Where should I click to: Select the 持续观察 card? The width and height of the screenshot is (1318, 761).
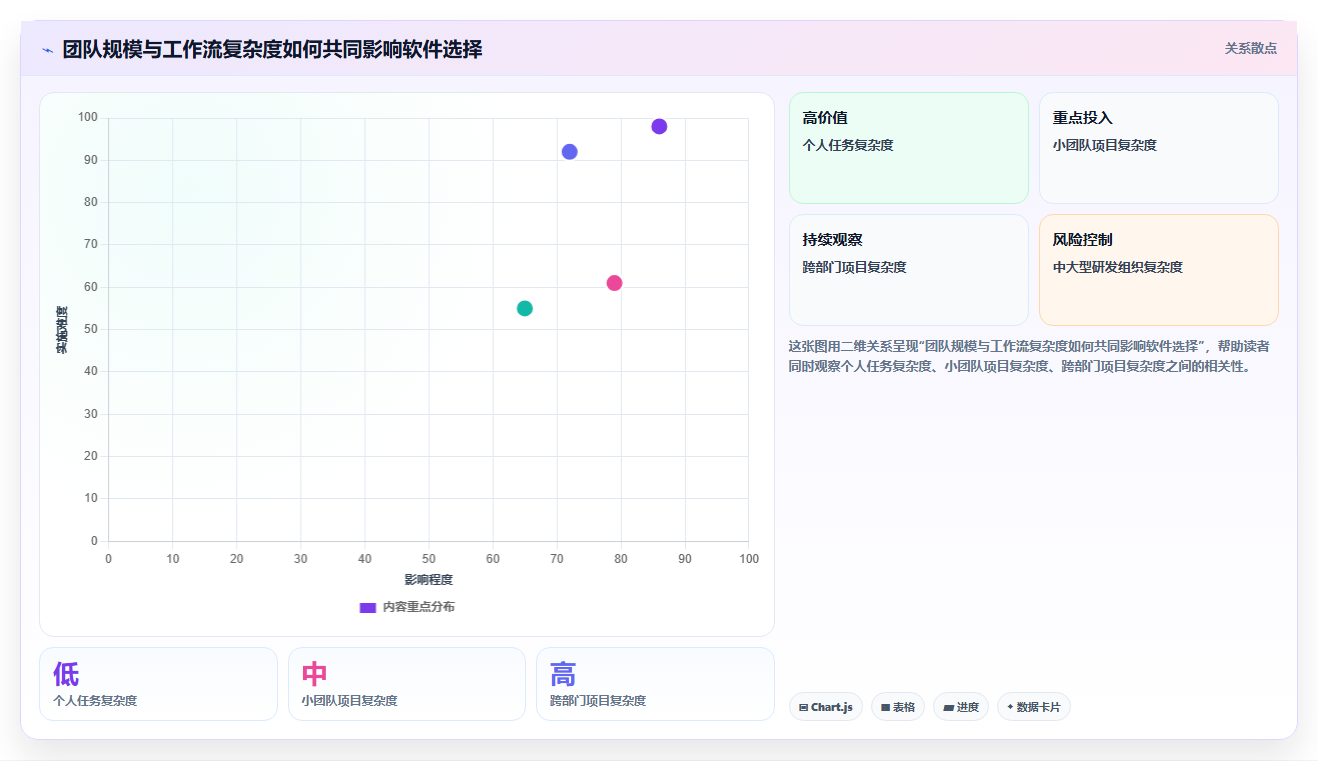coord(909,270)
